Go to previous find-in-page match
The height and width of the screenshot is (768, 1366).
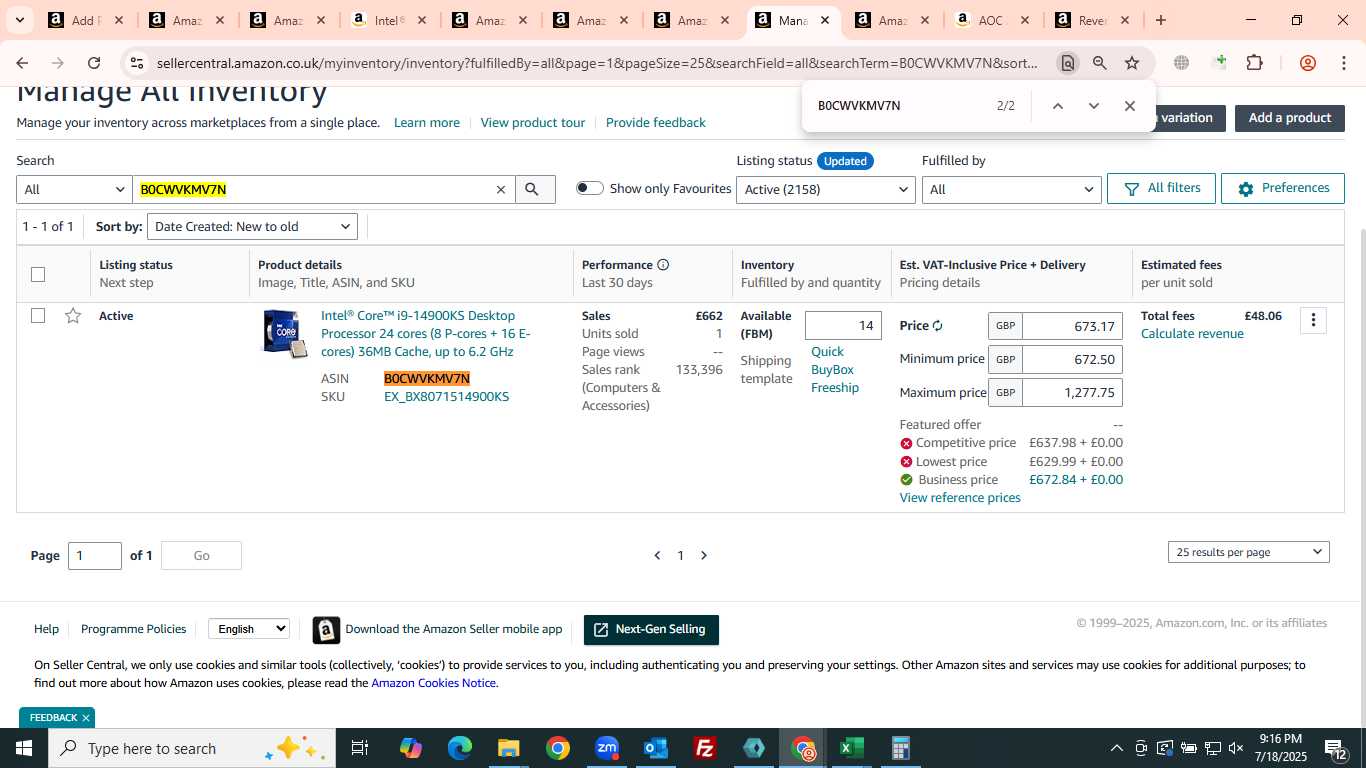coord(1057,106)
